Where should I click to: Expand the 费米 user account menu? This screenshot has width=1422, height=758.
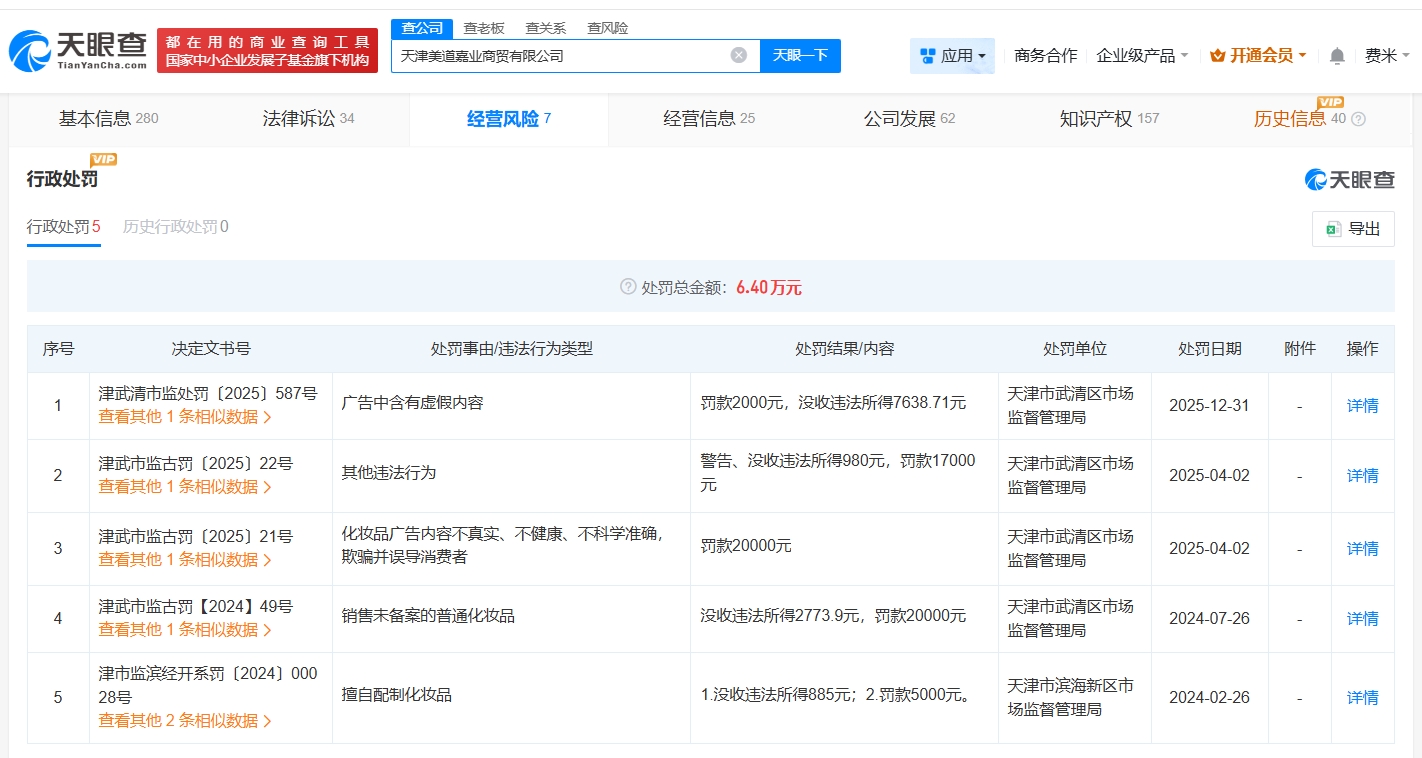[x=1387, y=56]
